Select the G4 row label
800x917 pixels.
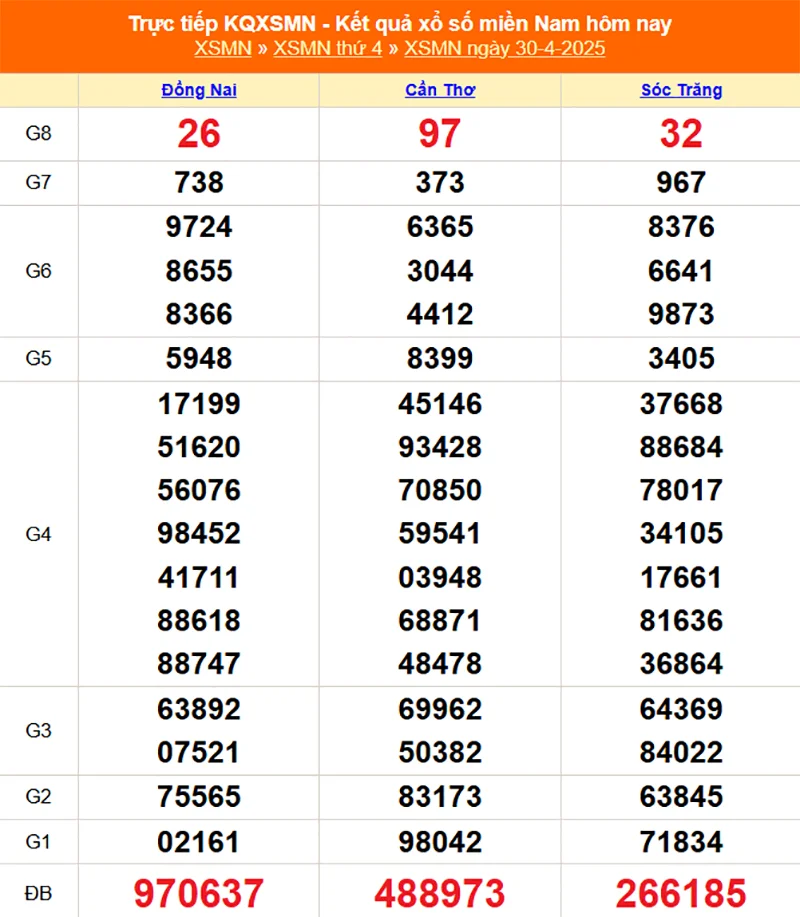(38, 534)
